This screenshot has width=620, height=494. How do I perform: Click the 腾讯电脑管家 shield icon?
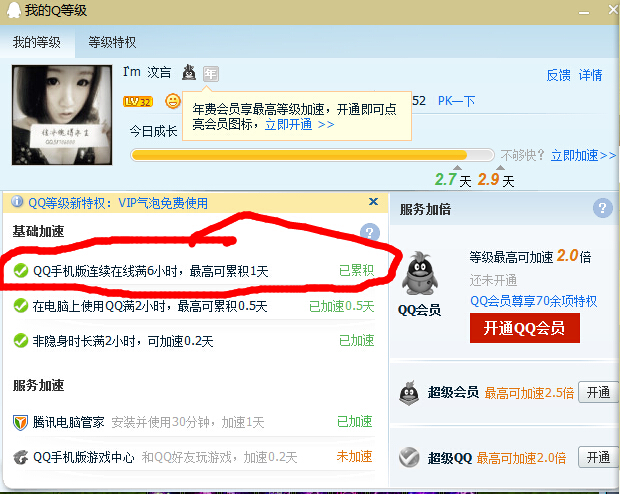pos(20,422)
